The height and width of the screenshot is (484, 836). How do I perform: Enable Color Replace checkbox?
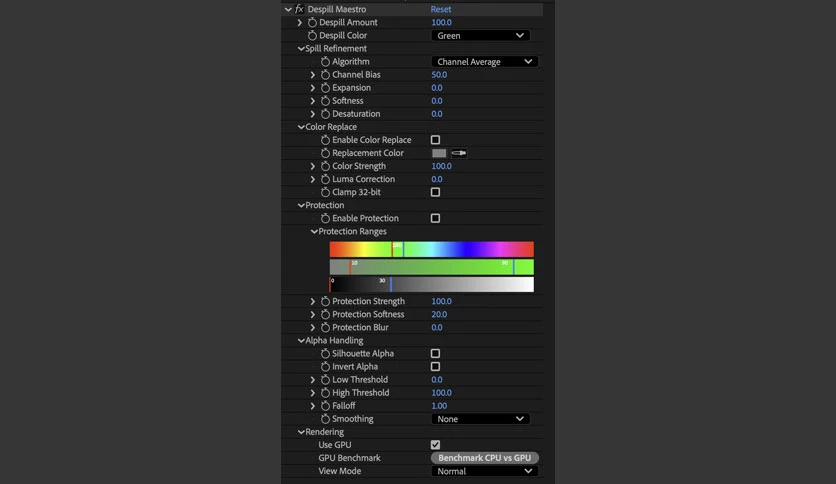pyautogui.click(x=436, y=140)
